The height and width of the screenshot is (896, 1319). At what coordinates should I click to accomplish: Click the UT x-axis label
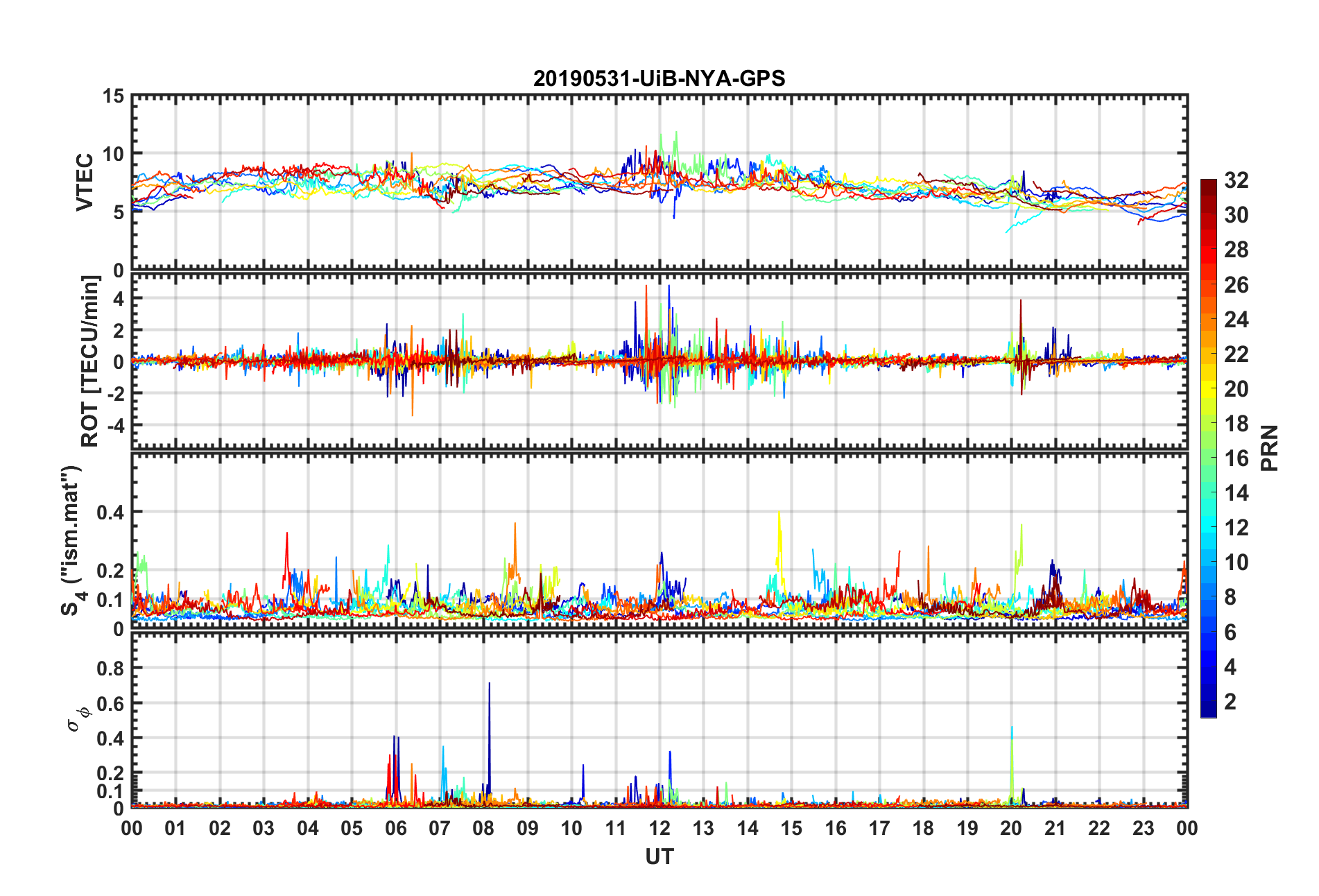point(659,857)
